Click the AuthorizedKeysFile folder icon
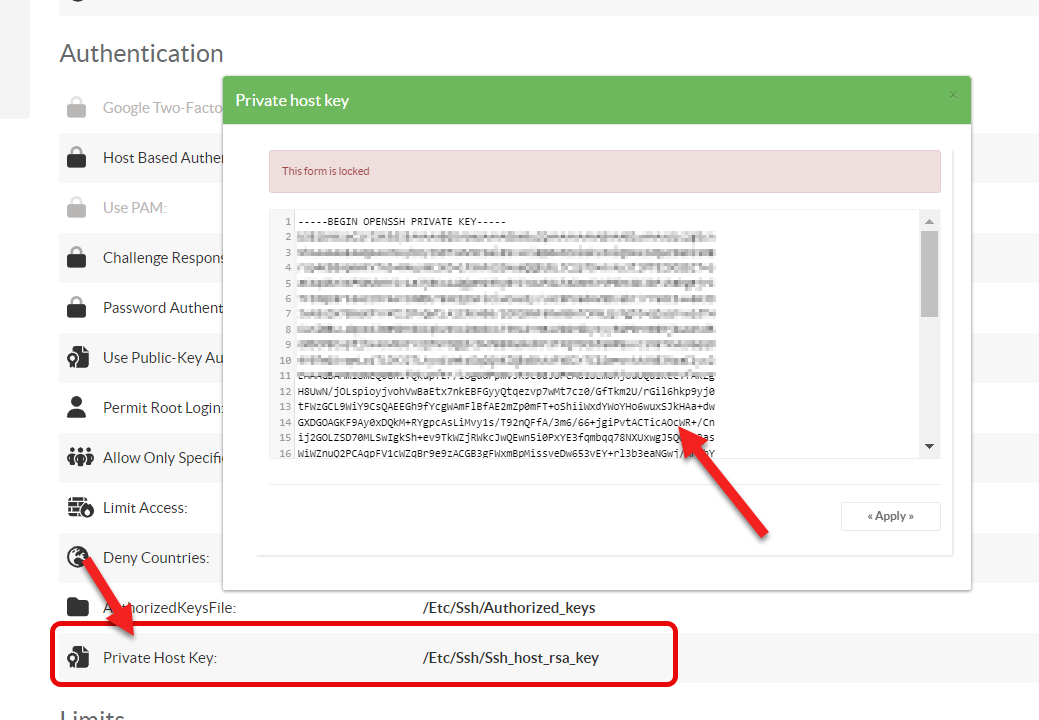The width and height of the screenshot is (1039, 720). coord(77,608)
